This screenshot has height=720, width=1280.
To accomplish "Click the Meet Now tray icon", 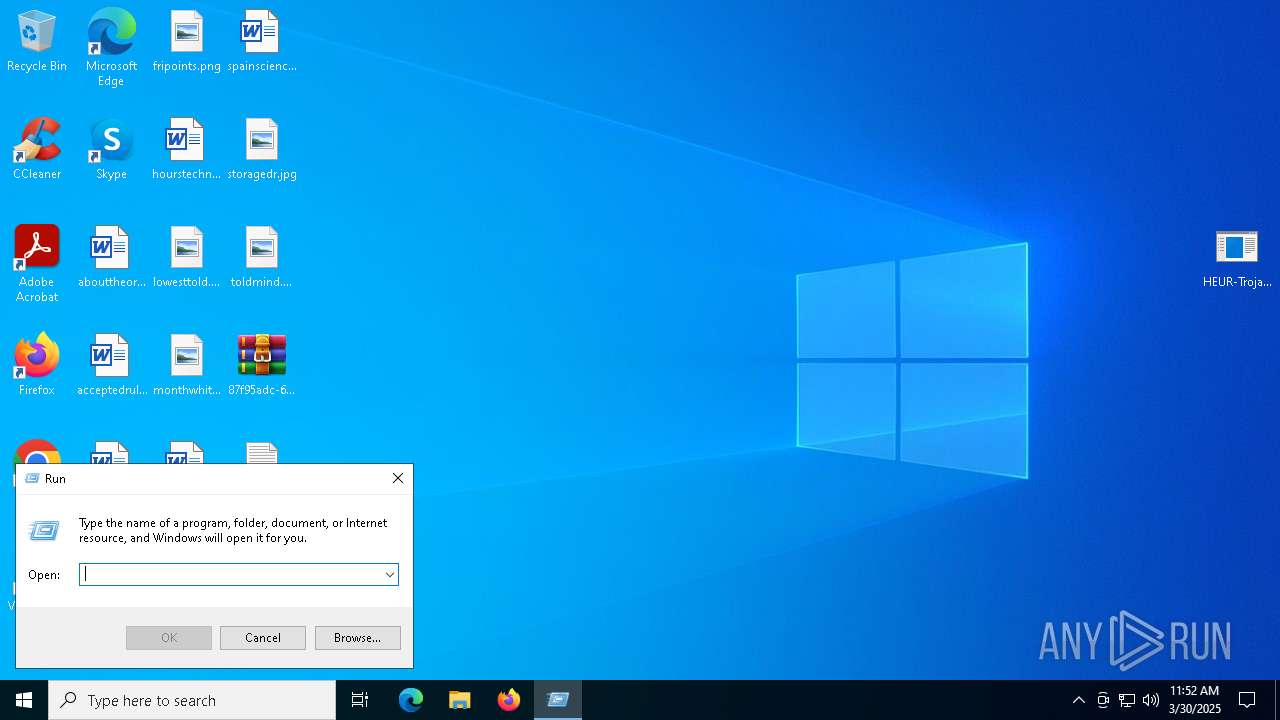I will point(1103,700).
